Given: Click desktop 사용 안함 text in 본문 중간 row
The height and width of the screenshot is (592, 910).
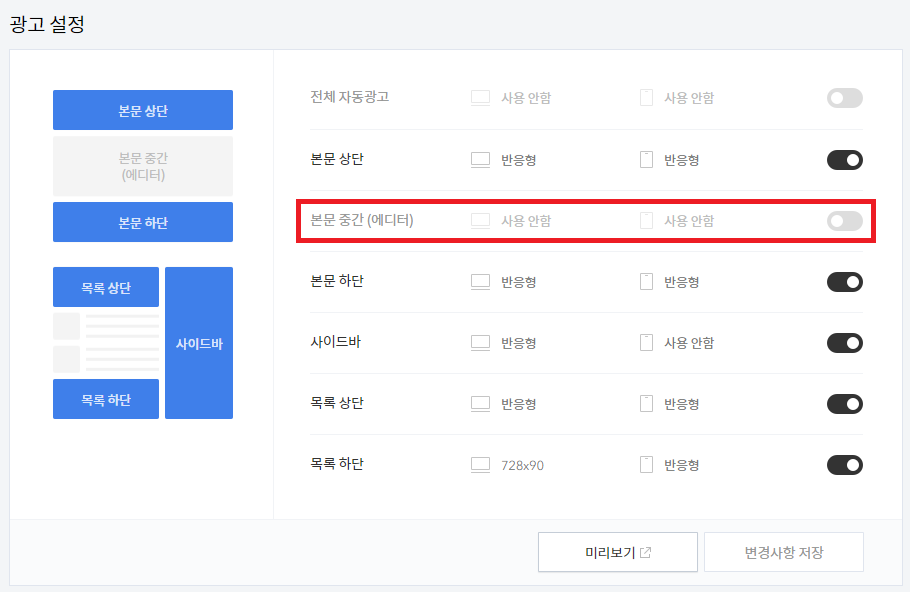Looking at the screenshot, I should 526,221.
